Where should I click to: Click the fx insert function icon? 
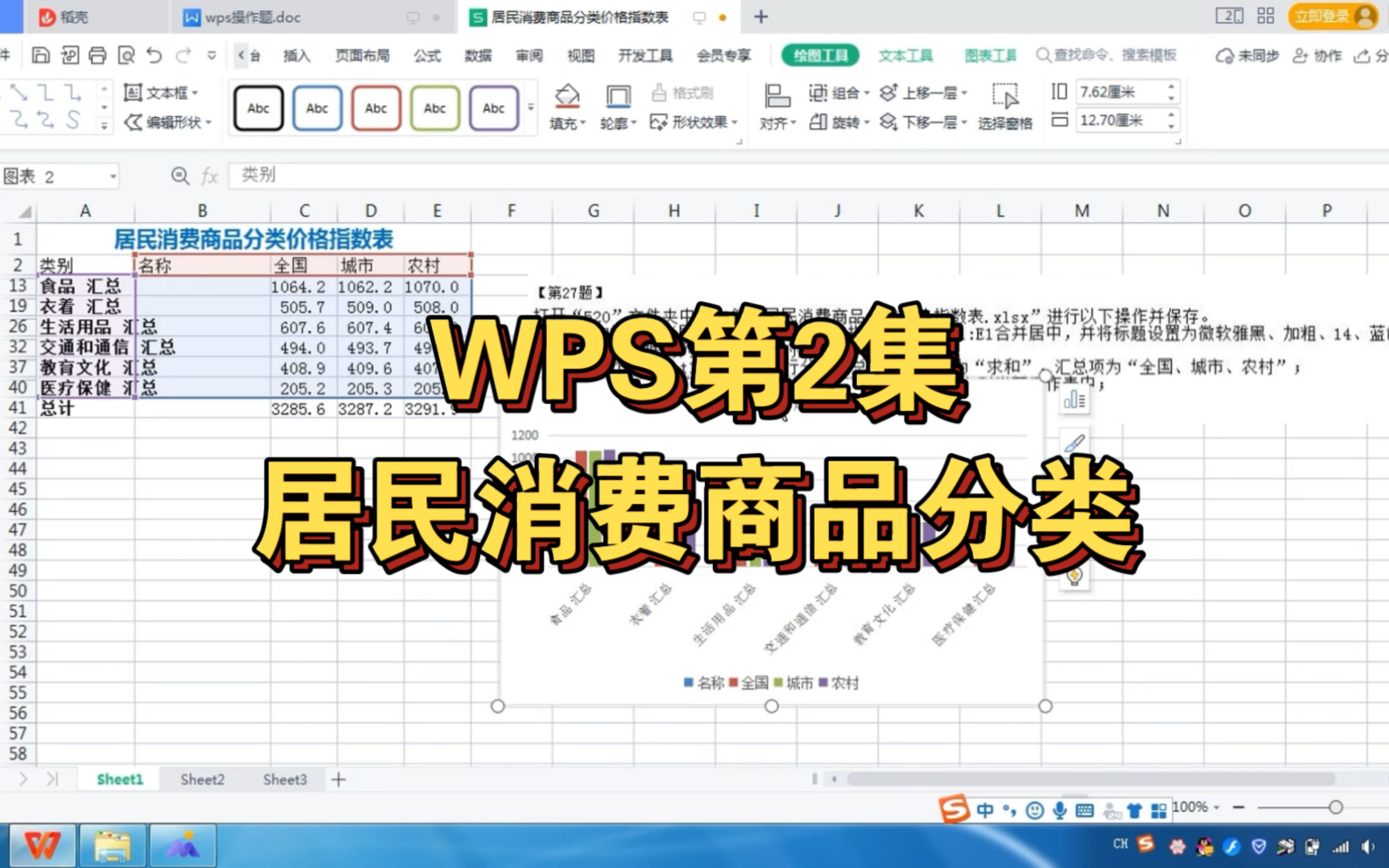tap(209, 176)
